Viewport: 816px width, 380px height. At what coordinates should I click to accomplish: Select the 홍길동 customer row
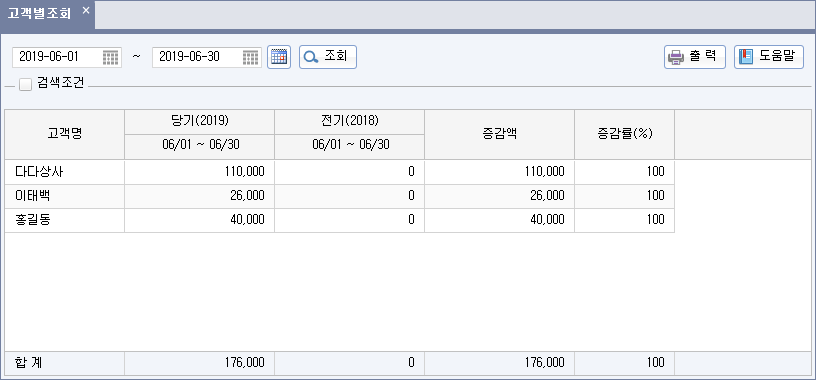tap(340, 220)
